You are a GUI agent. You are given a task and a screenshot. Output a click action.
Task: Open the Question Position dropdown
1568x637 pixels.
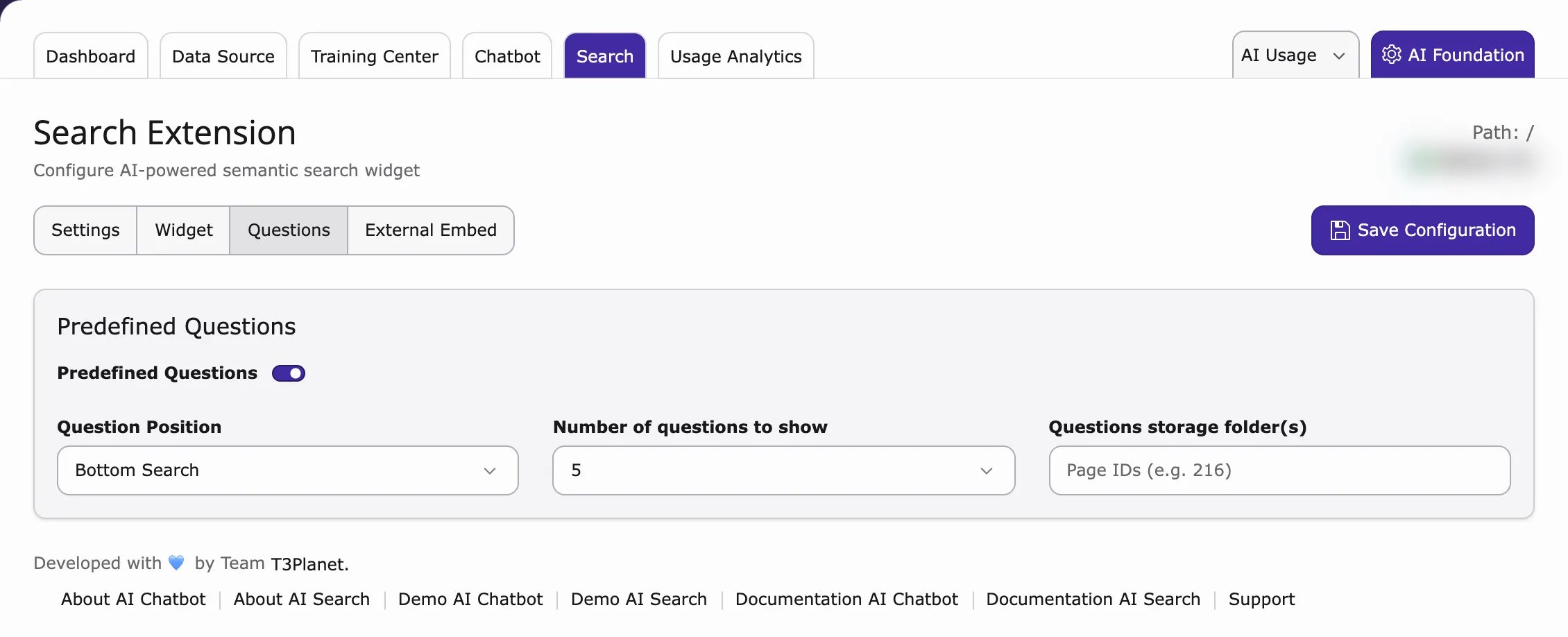[288, 470]
